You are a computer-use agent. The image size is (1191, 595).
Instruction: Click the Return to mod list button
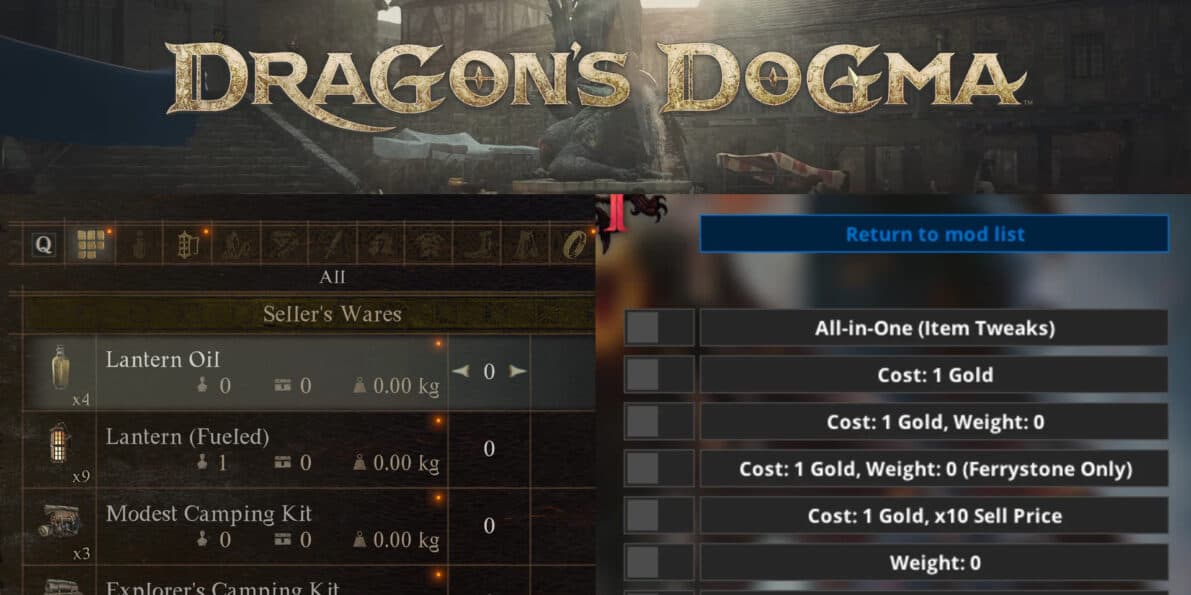(934, 234)
